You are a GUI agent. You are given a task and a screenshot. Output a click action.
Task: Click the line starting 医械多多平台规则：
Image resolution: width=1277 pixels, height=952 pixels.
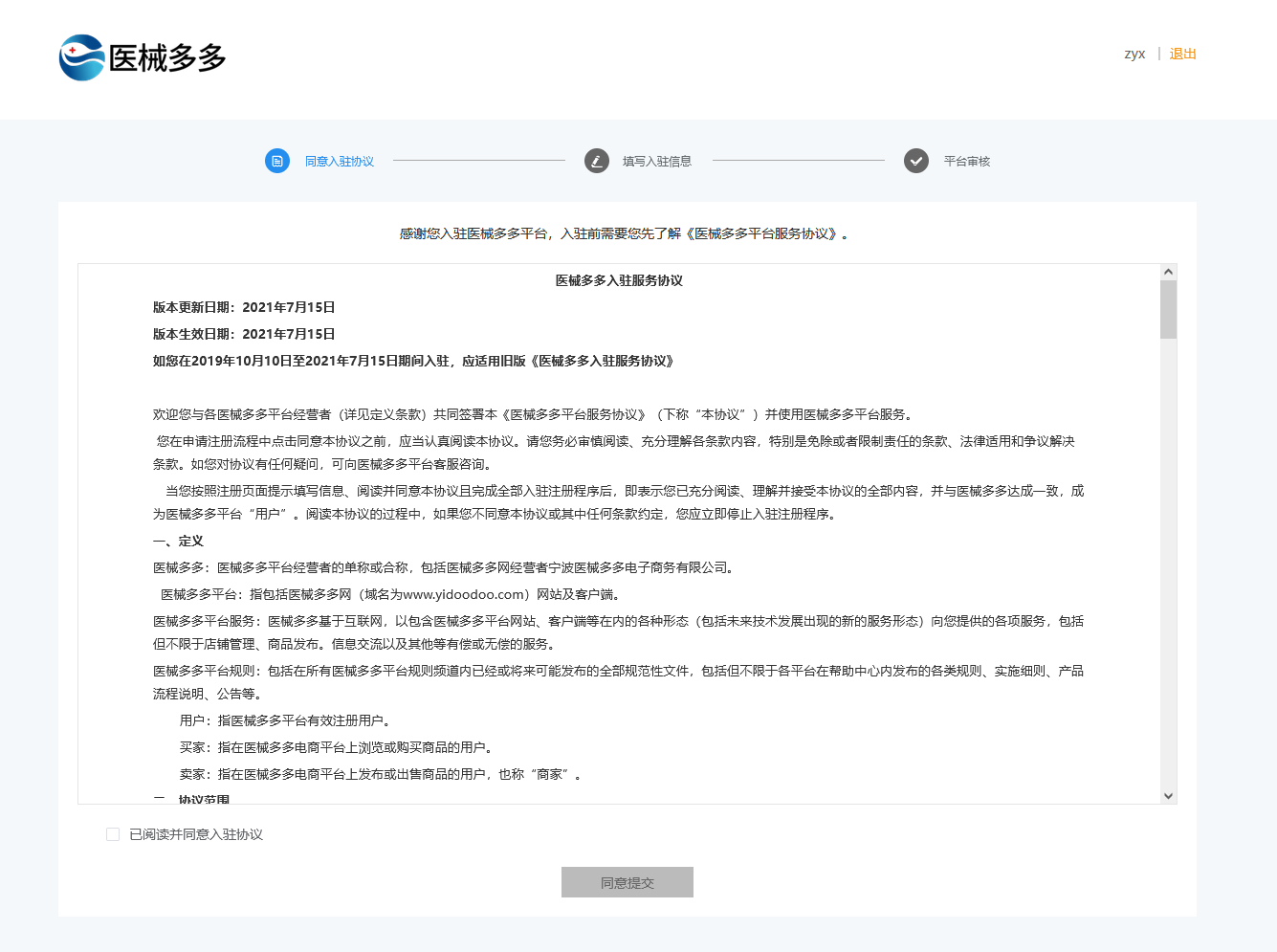[x=618, y=682]
